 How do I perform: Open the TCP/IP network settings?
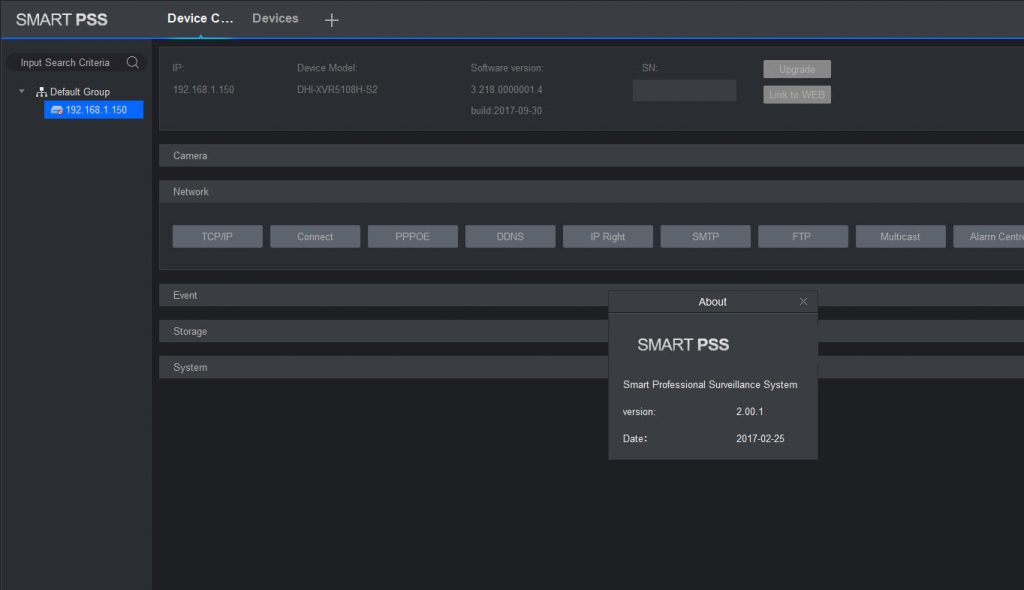click(217, 237)
